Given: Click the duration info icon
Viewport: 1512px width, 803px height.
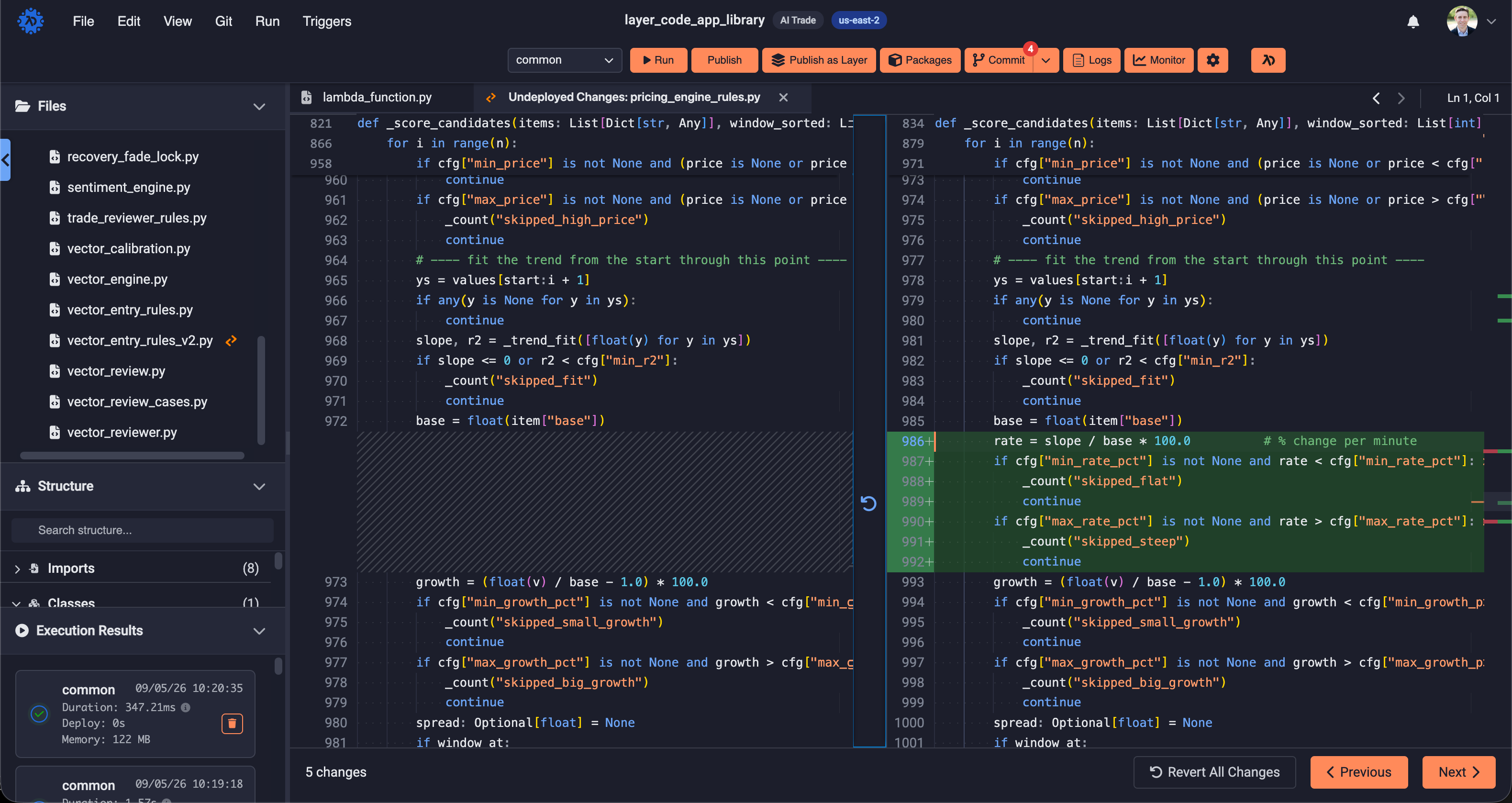Looking at the screenshot, I should (186, 707).
